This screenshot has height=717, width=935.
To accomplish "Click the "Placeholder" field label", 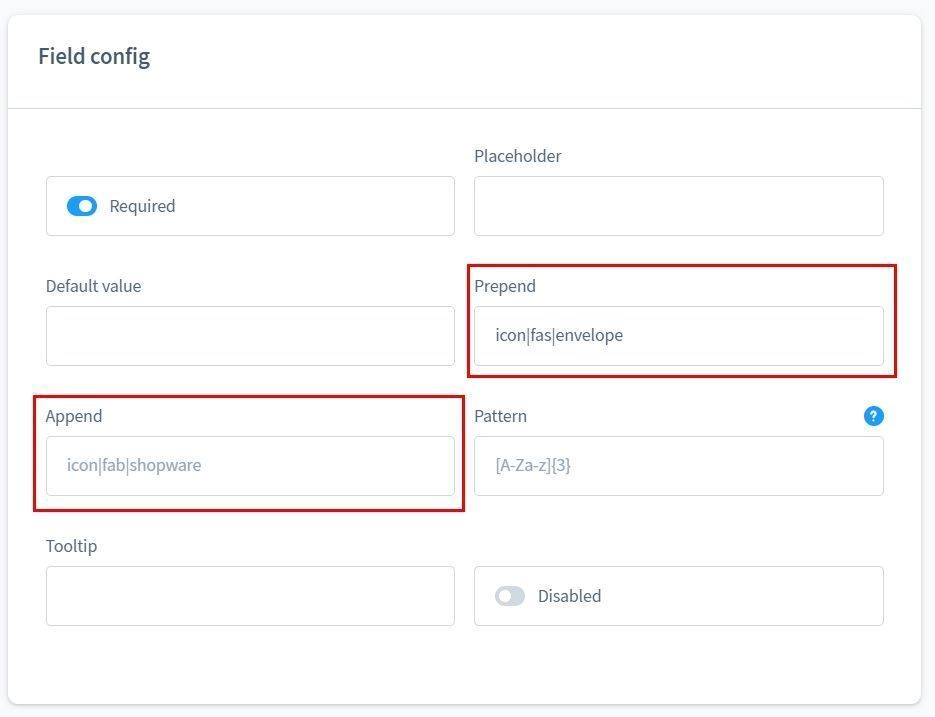I will pos(517,156).
